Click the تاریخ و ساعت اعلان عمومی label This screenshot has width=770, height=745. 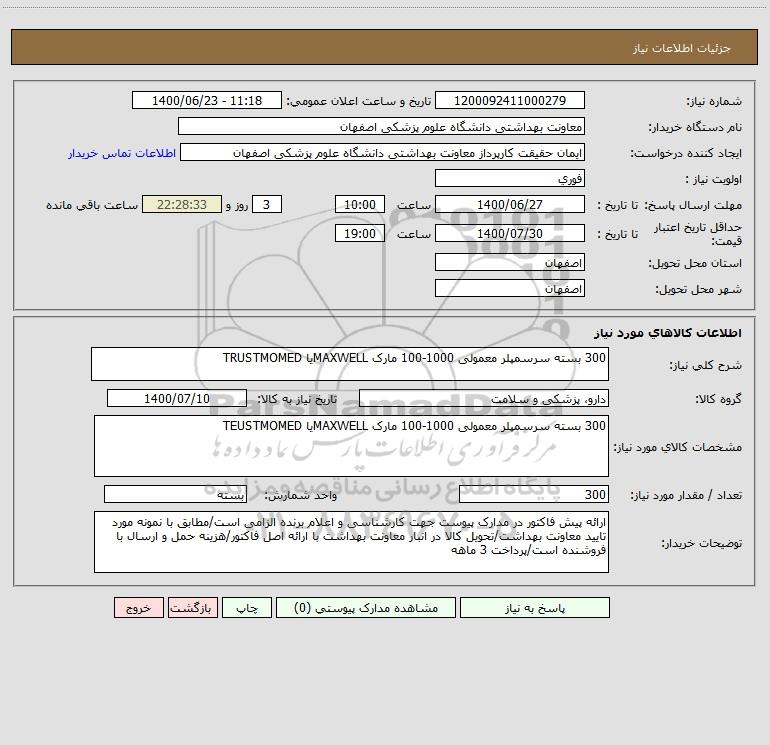pyautogui.click(x=358, y=101)
